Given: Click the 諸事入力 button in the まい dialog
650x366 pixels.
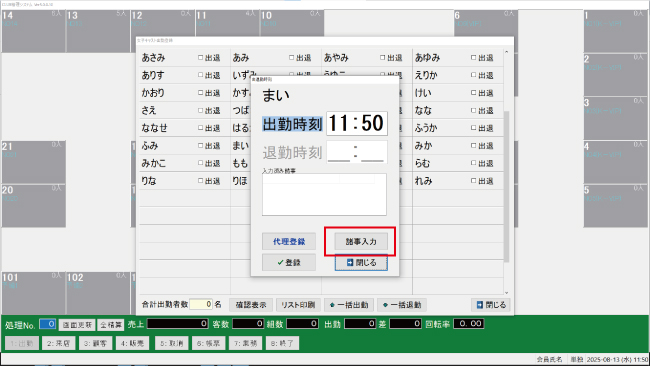Looking at the screenshot, I should click(x=361, y=241).
